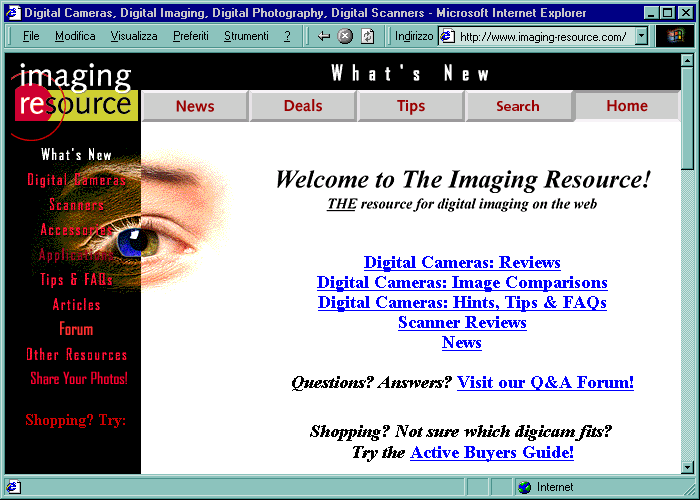Image resolution: width=700 pixels, height=500 pixels.
Task: Open Digital Cameras: Reviews link
Action: point(462,262)
